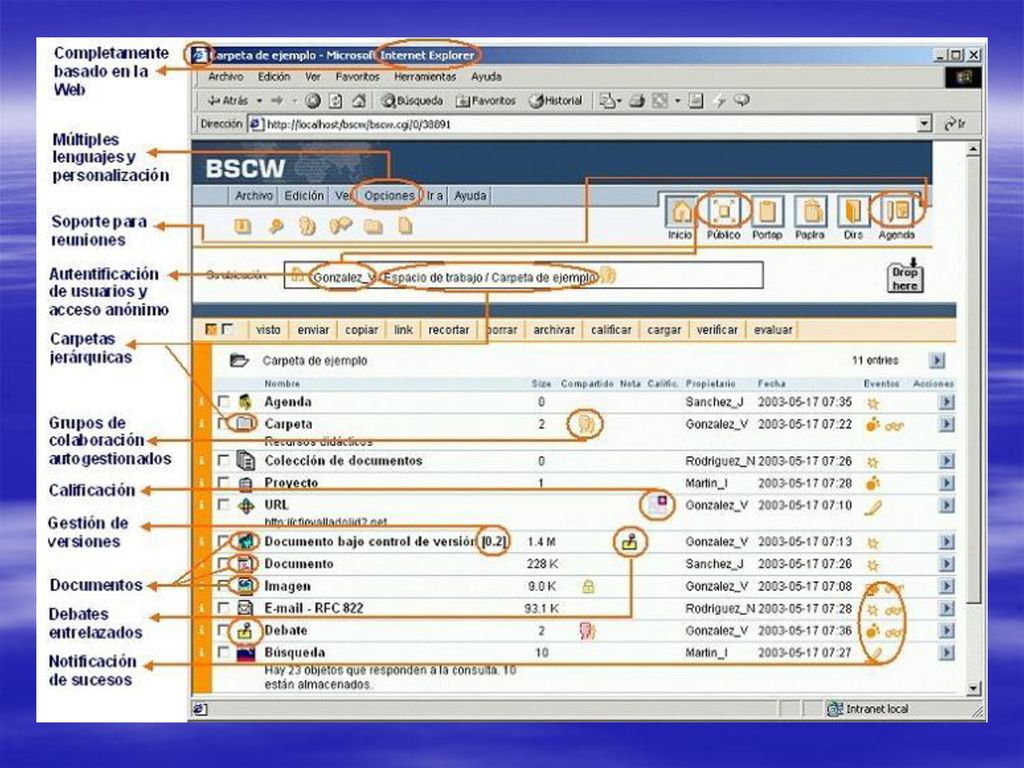
Task: Click the IE Print toolbar icon
Action: pos(637,101)
